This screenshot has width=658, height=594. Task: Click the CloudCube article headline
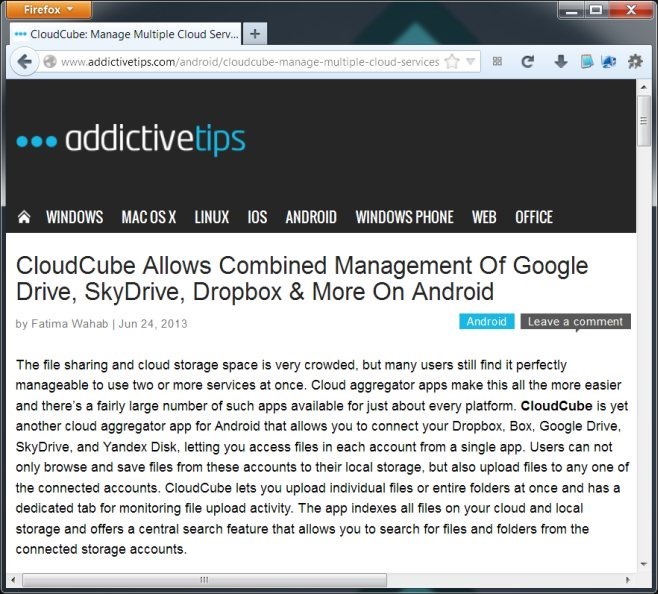click(x=302, y=278)
